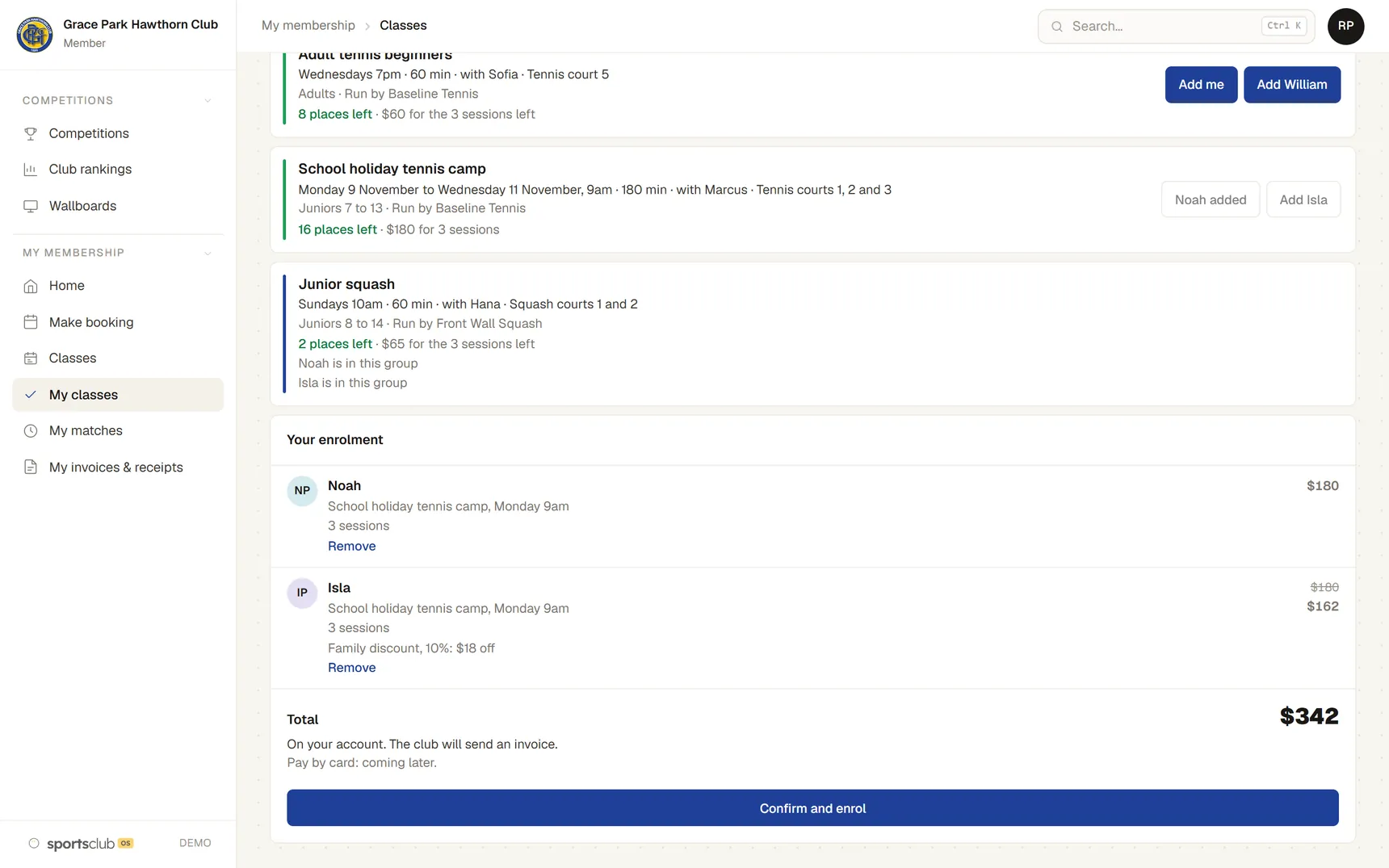Screen dimensions: 1389x868
Task: Click the Add William button
Action: tap(1291, 85)
